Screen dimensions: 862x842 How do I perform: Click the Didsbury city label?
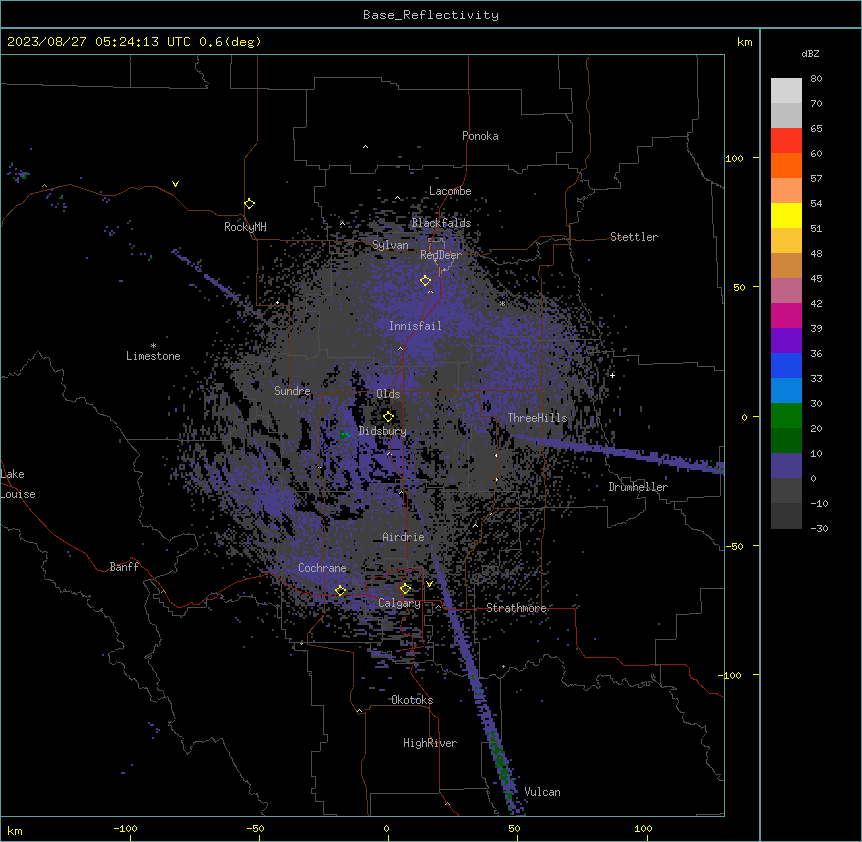(383, 431)
